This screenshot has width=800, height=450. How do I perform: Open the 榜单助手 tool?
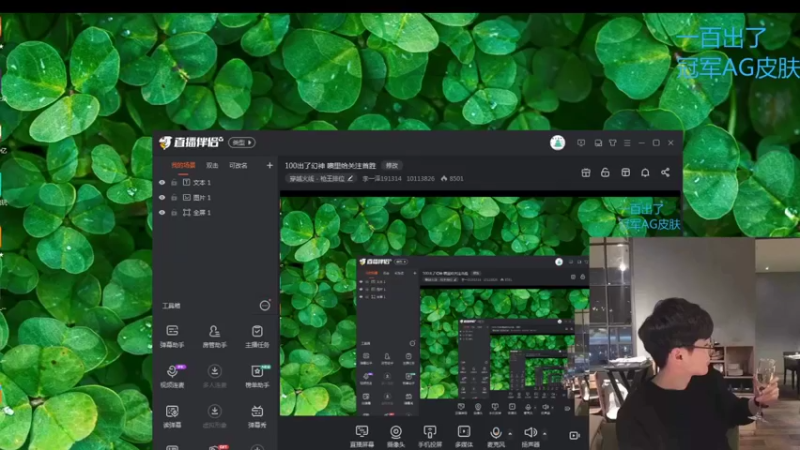[x=257, y=376]
